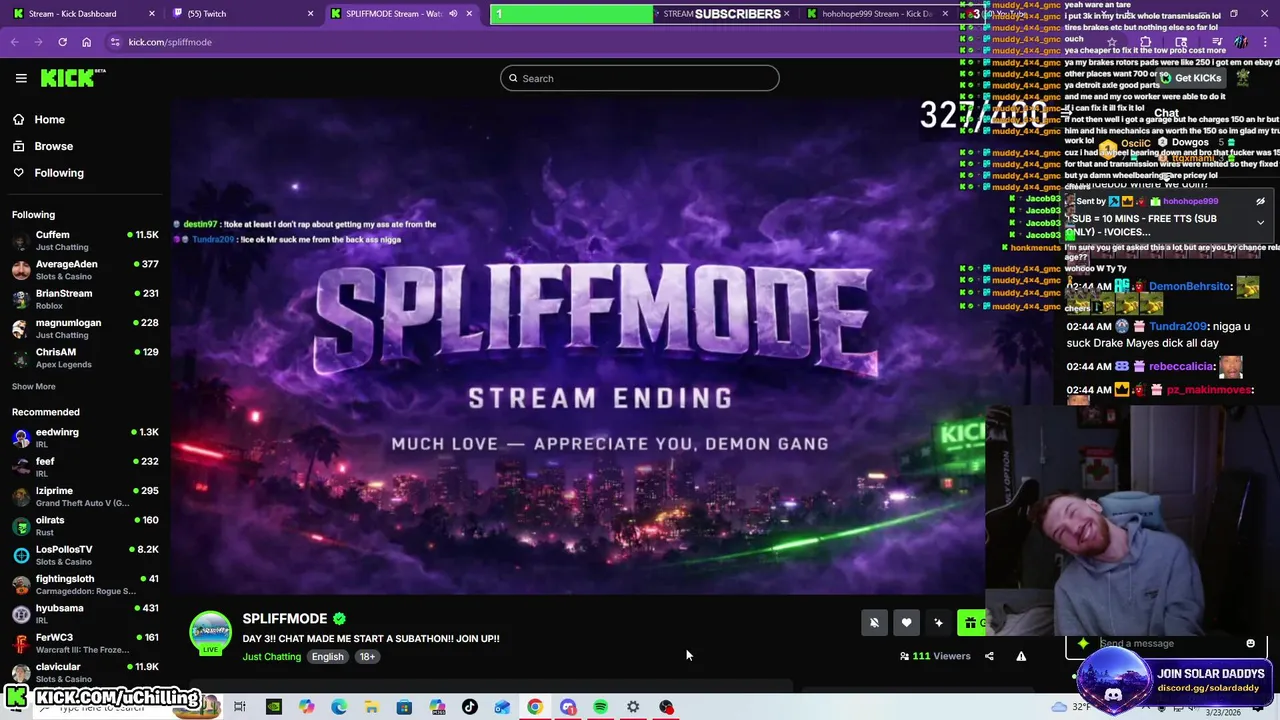Click the browser forward arrow
Screen dimensions: 1280x720
(x=38, y=42)
